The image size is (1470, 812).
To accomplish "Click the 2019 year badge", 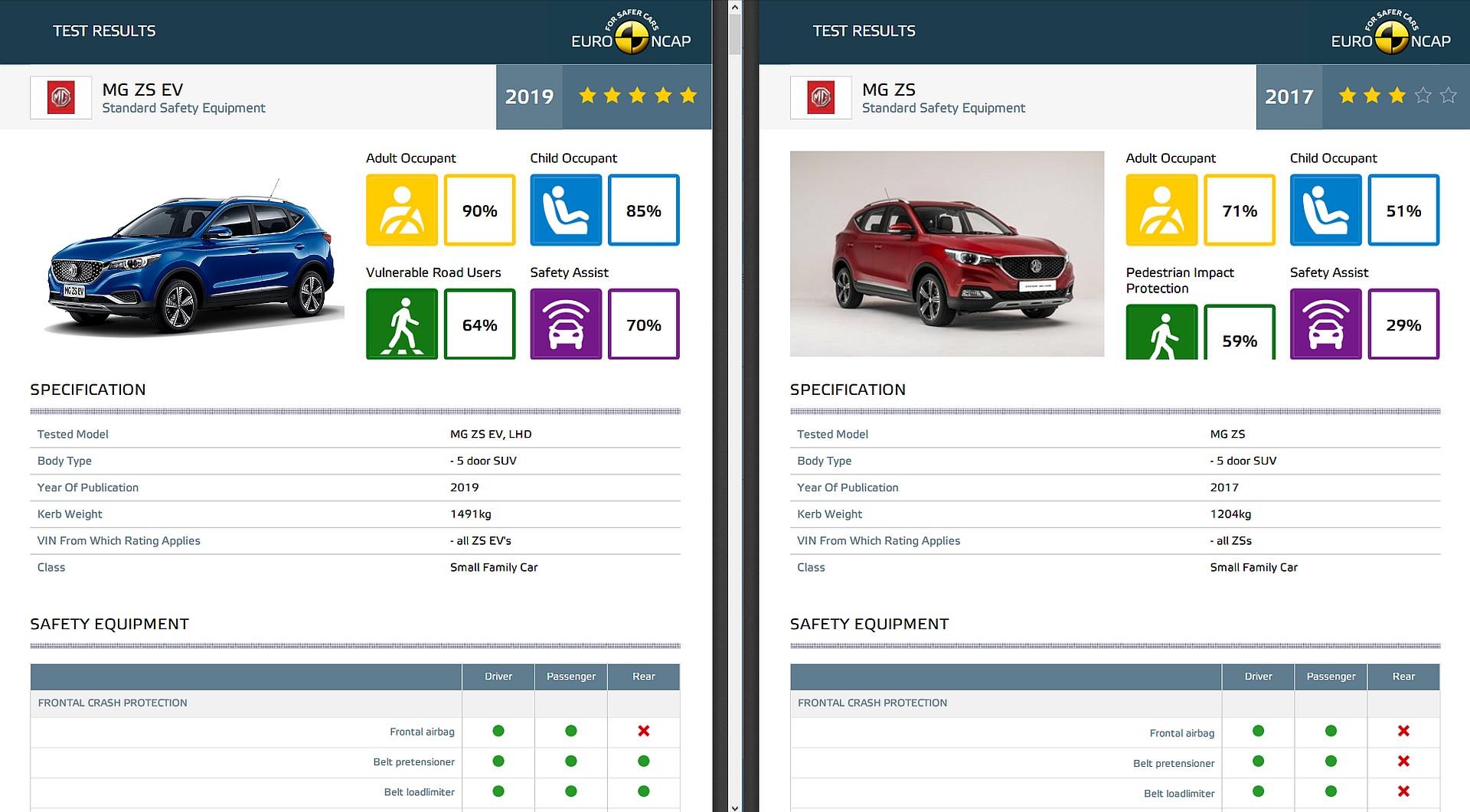I will tap(529, 97).
